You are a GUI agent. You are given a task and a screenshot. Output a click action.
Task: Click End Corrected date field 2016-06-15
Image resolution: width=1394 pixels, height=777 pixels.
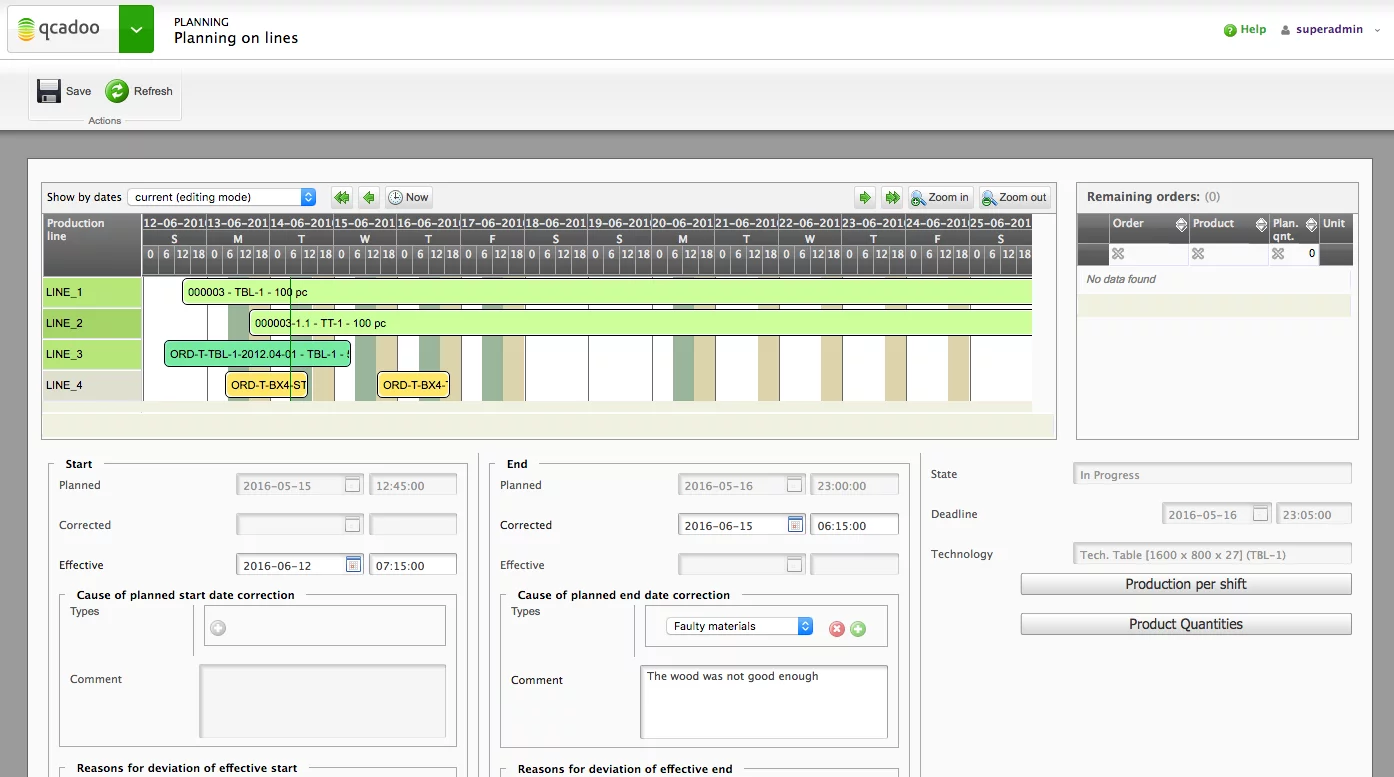pos(733,525)
